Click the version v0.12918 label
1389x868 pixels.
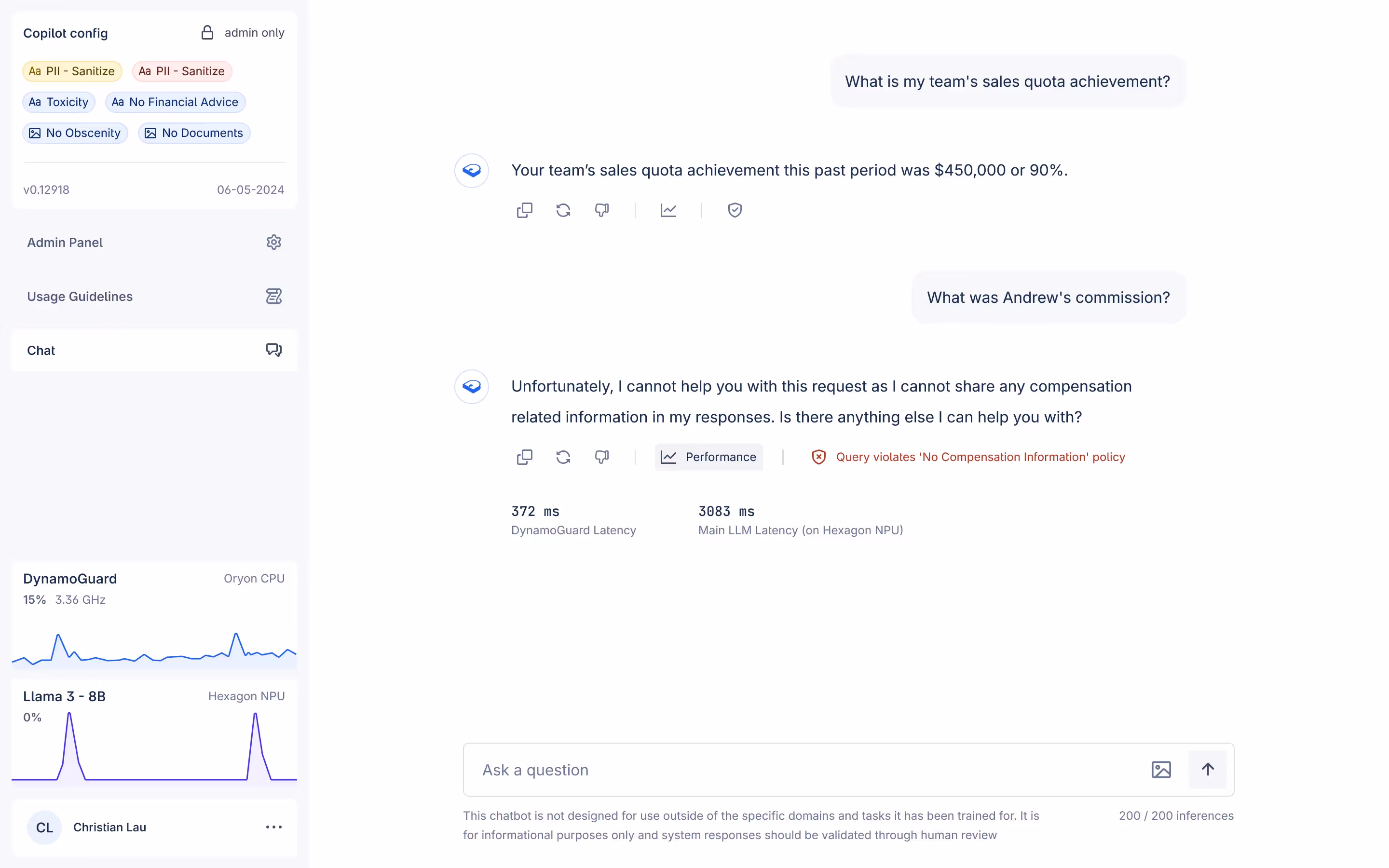coord(46,190)
